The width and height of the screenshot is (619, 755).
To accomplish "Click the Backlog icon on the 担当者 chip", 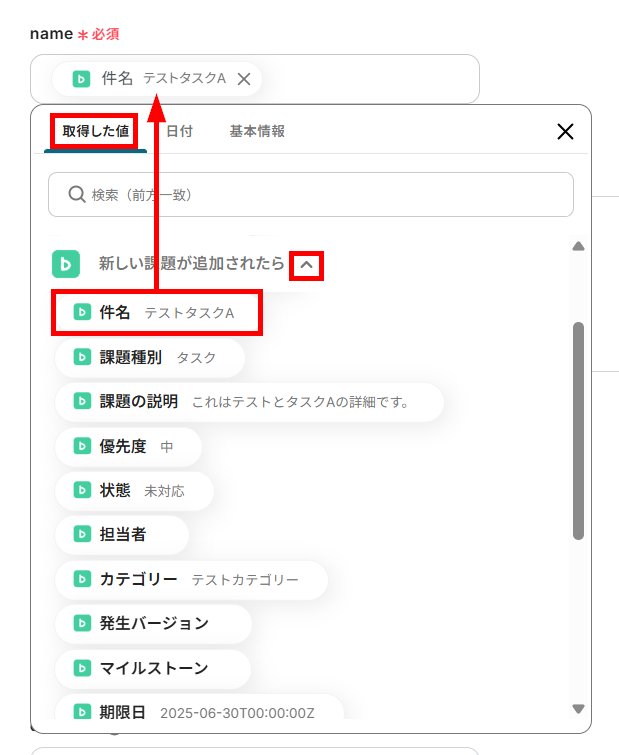I will click(x=83, y=535).
